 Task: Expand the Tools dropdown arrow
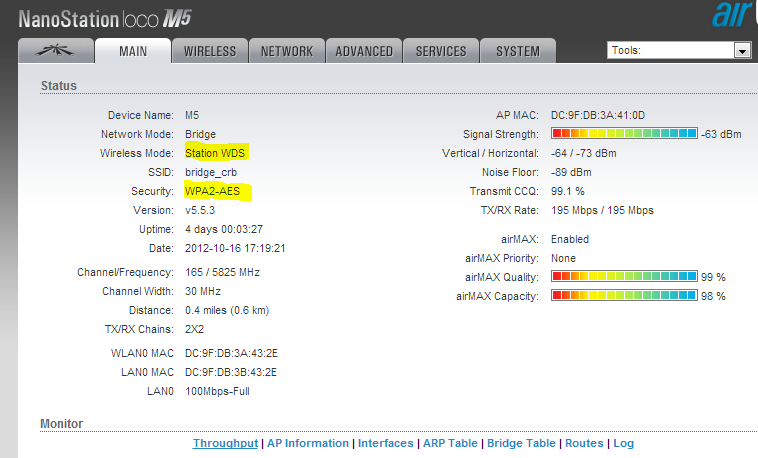pyautogui.click(x=742, y=50)
